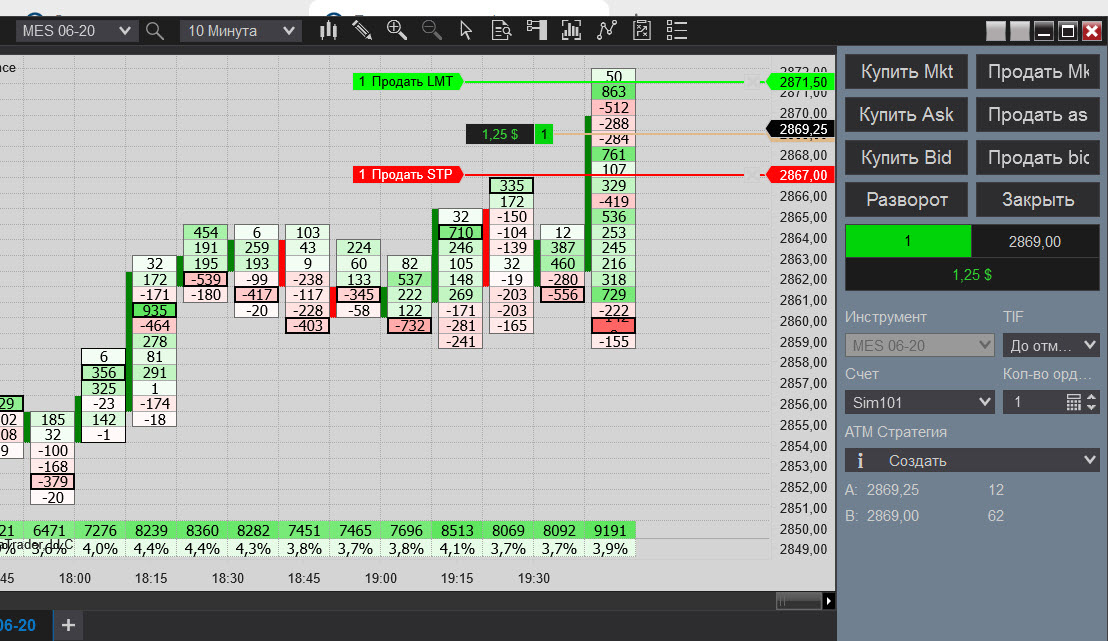The height and width of the screenshot is (641, 1108).
Task: Open the Инструмент MES 06-20 dropdown
Action: pyautogui.click(x=919, y=346)
